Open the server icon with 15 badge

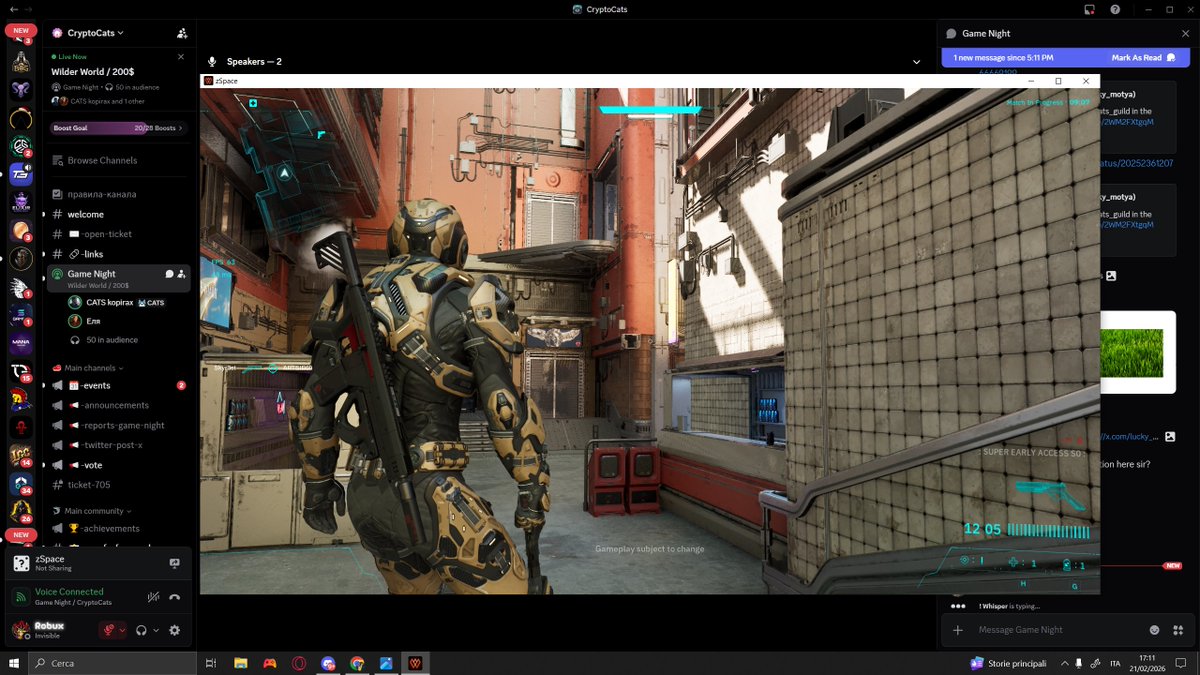pyautogui.click(x=21, y=372)
